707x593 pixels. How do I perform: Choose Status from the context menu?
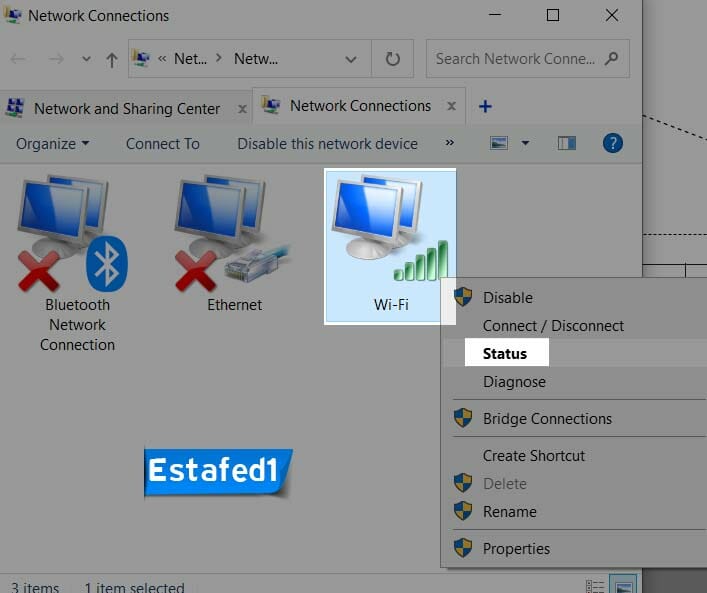(504, 353)
